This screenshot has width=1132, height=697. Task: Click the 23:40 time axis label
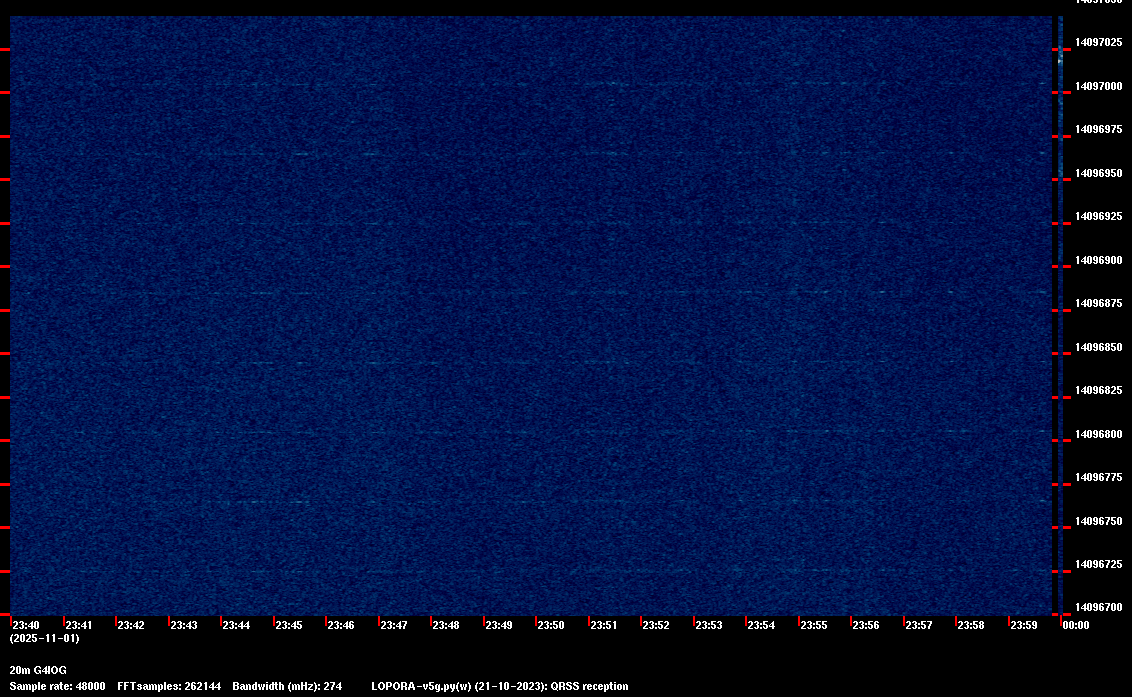[26, 625]
